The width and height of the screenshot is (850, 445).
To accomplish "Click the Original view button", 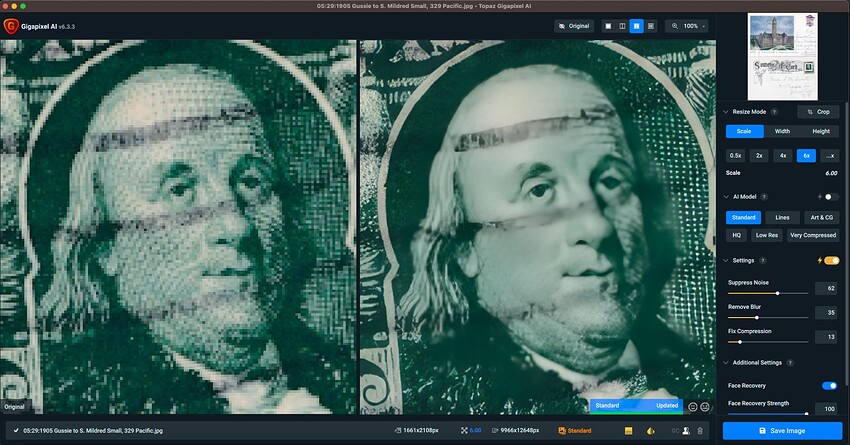I will pos(574,26).
